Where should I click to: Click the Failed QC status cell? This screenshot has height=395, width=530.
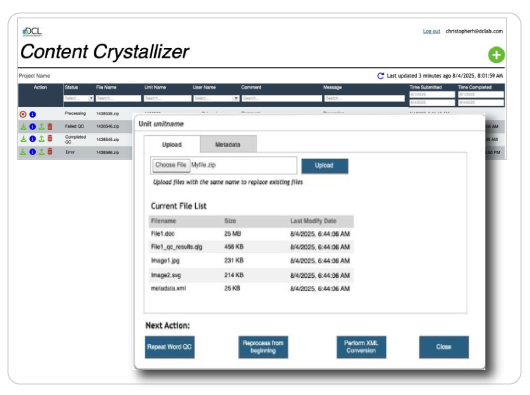click(74, 126)
